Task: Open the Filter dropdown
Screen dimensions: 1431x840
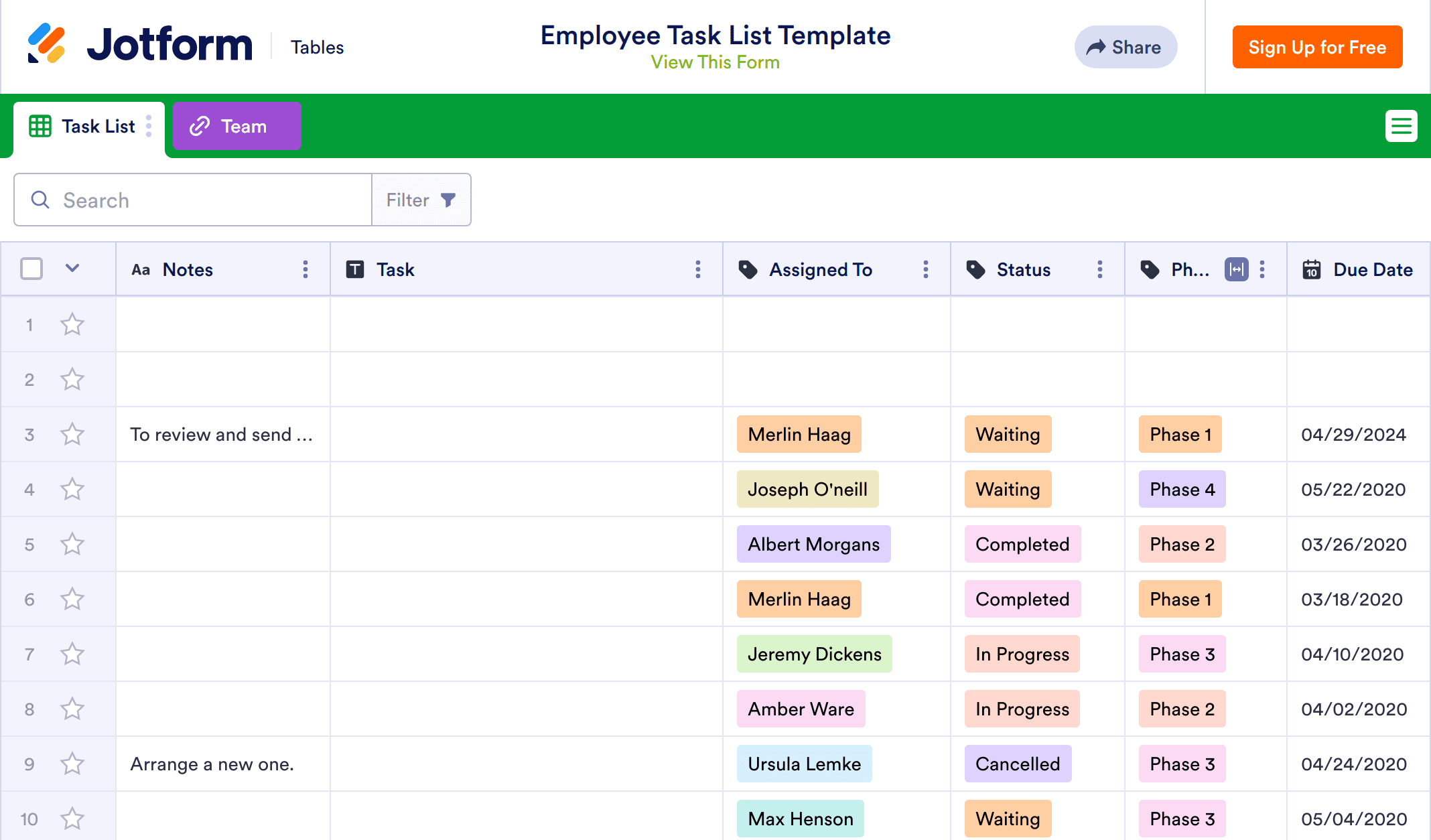Action: [421, 200]
